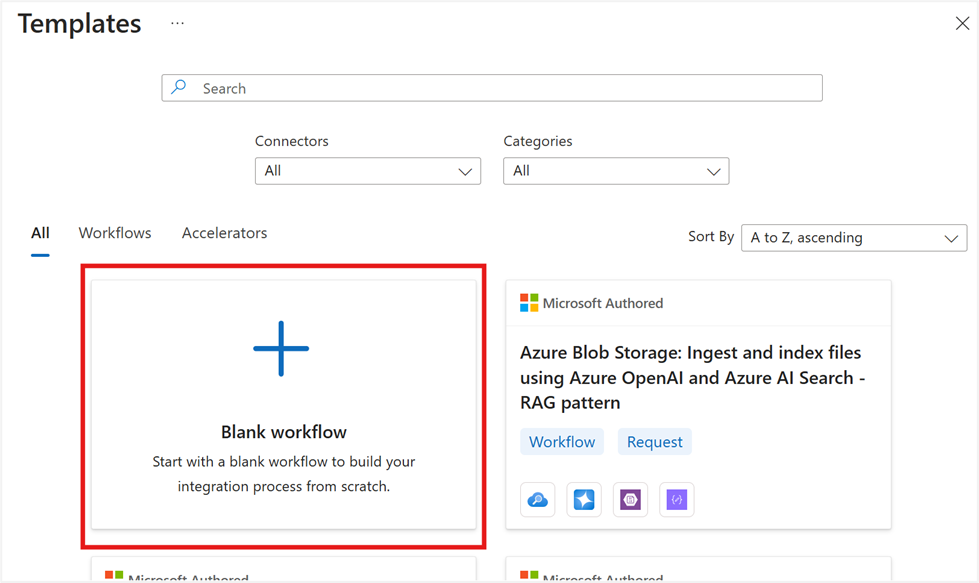Viewport: 979px width, 583px height.
Task: Open the Connectors dropdown
Action: pyautogui.click(x=368, y=171)
